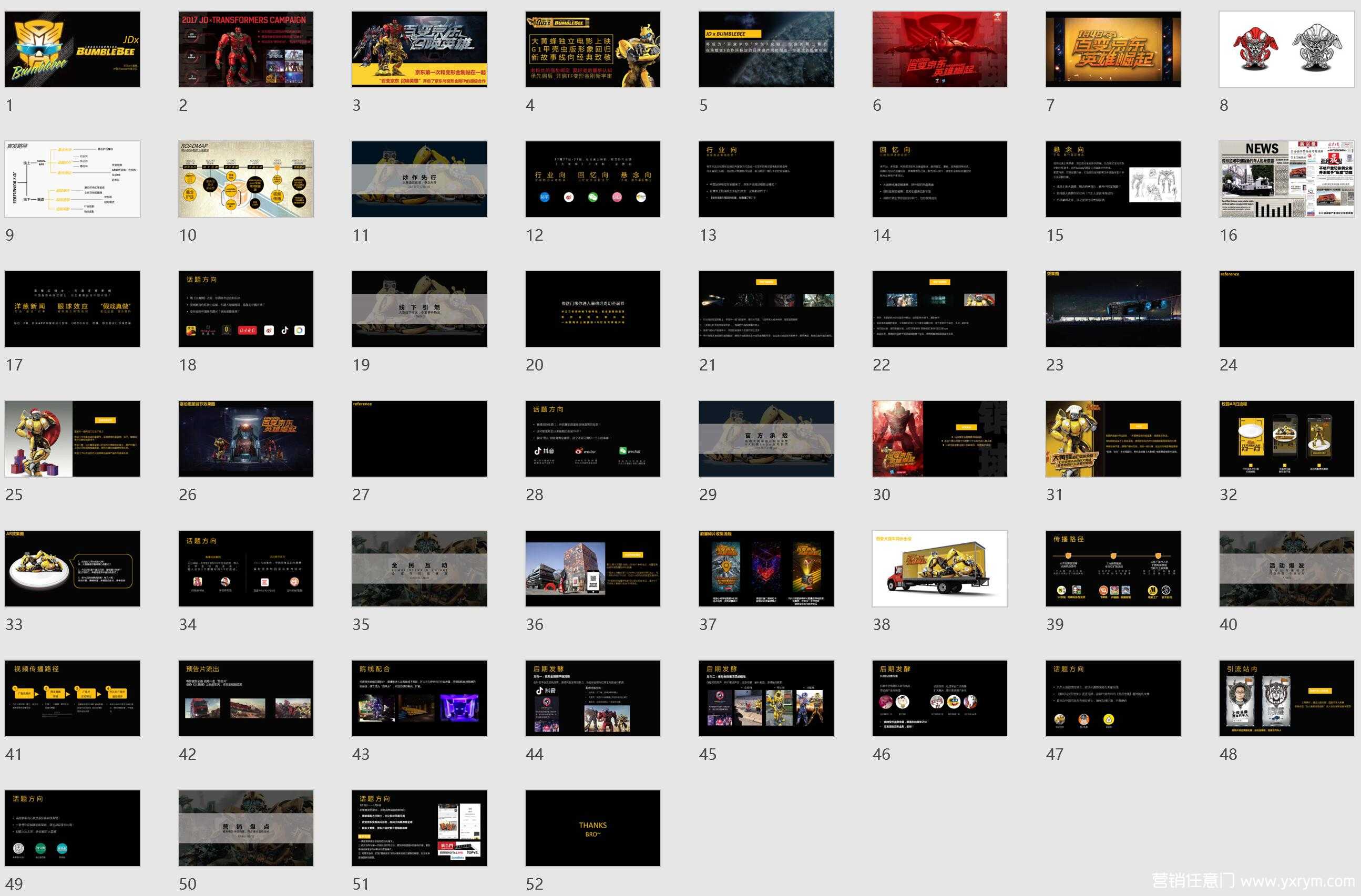Select slide 47 '话题方向' three icons thumbnail
This screenshot has width=1361, height=896.
(1113, 698)
